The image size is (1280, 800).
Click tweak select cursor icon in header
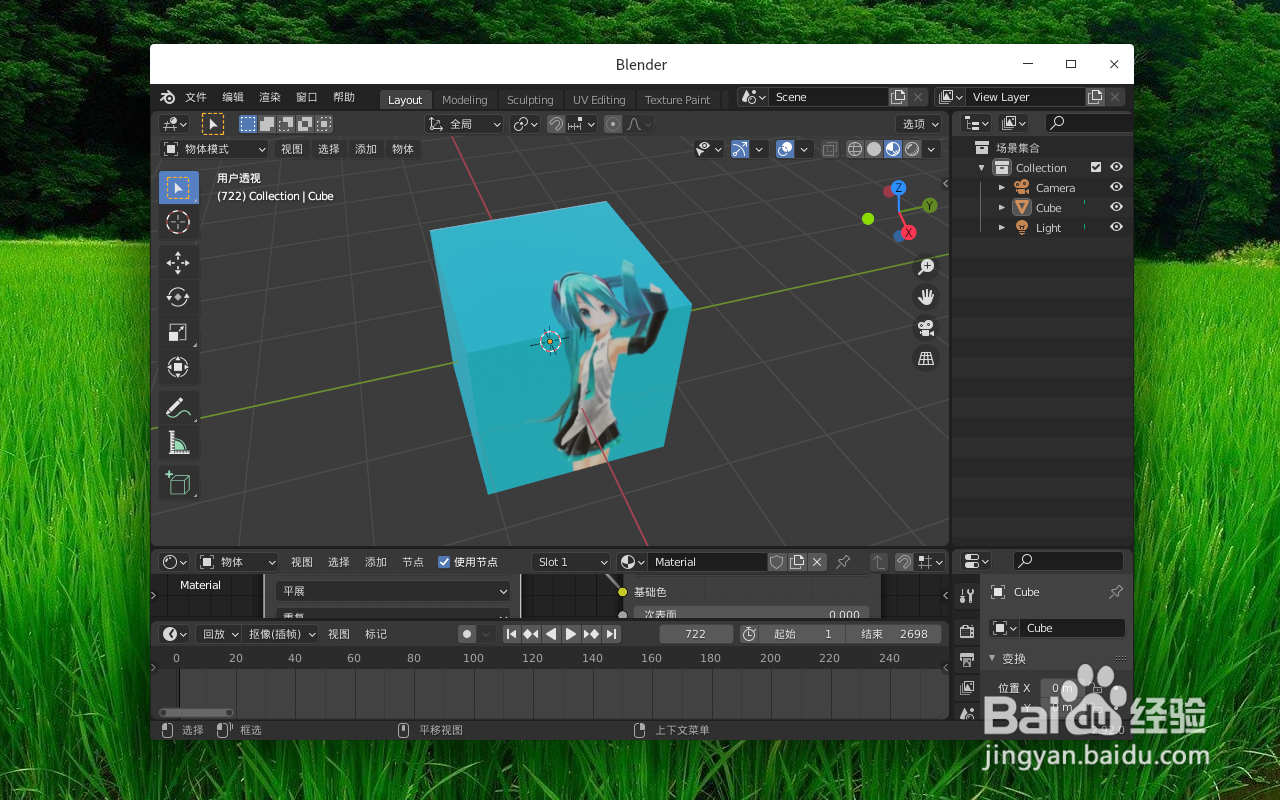213,124
